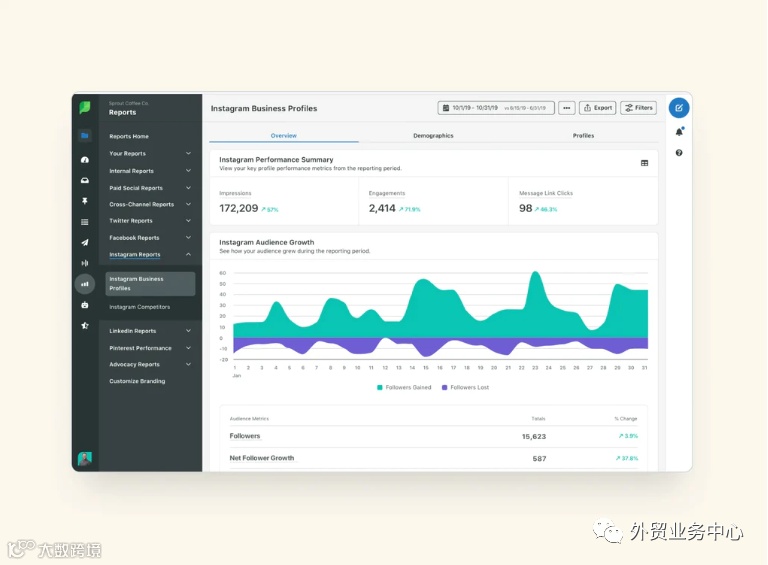The height and width of the screenshot is (565, 768).
Task: Click the blue compose pencil button
Action: click(679, 108)
